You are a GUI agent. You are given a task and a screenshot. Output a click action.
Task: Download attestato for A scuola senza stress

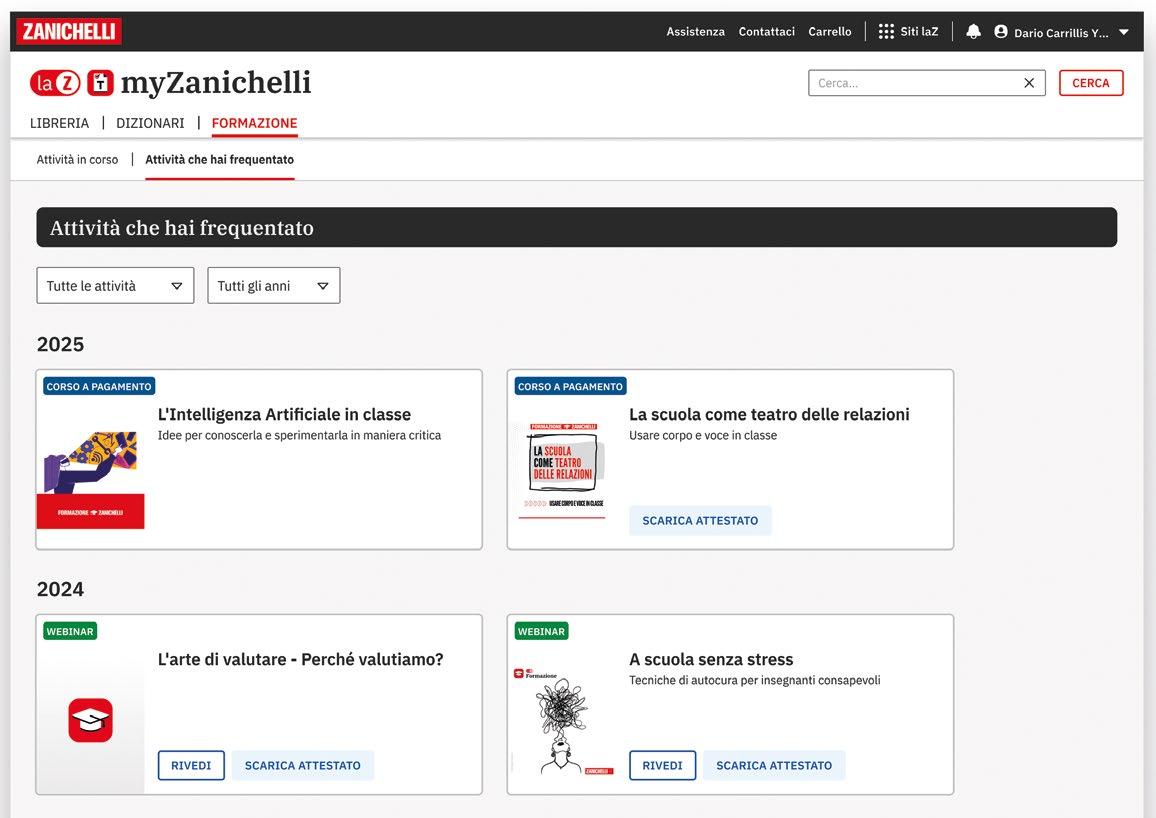coord(774,766)
